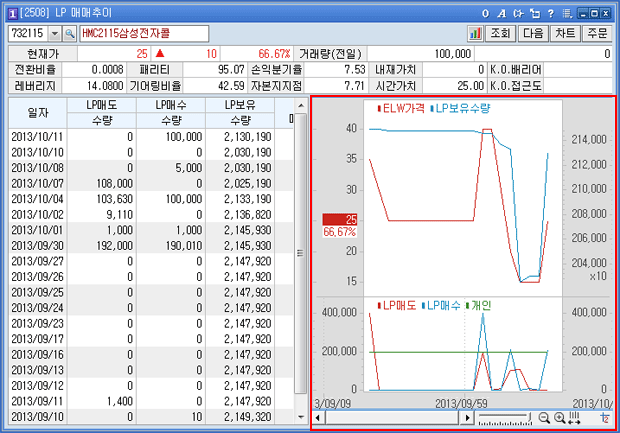Click the question mark help icon

coord(548,12)
